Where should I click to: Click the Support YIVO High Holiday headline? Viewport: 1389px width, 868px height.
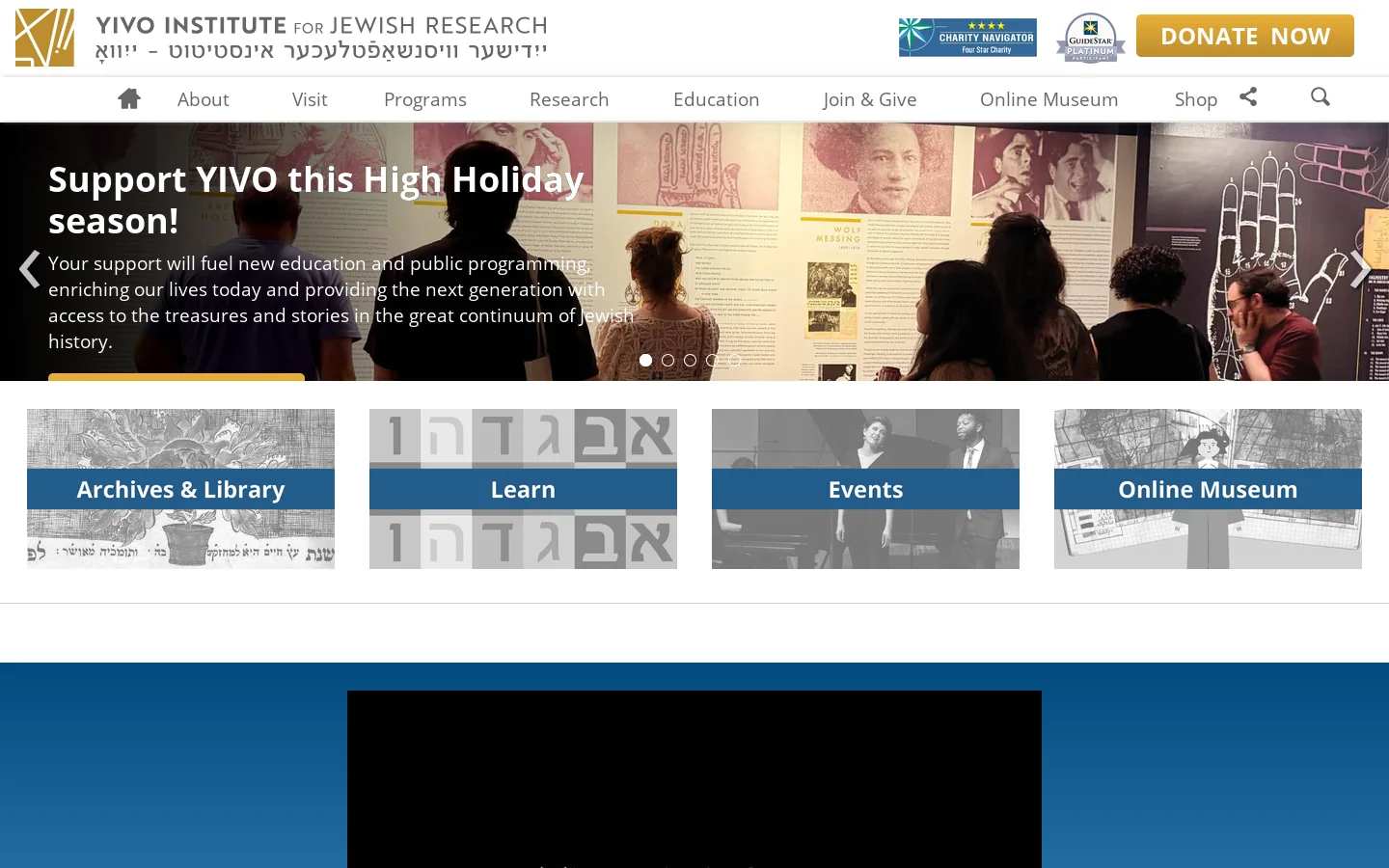click(316, 201)
